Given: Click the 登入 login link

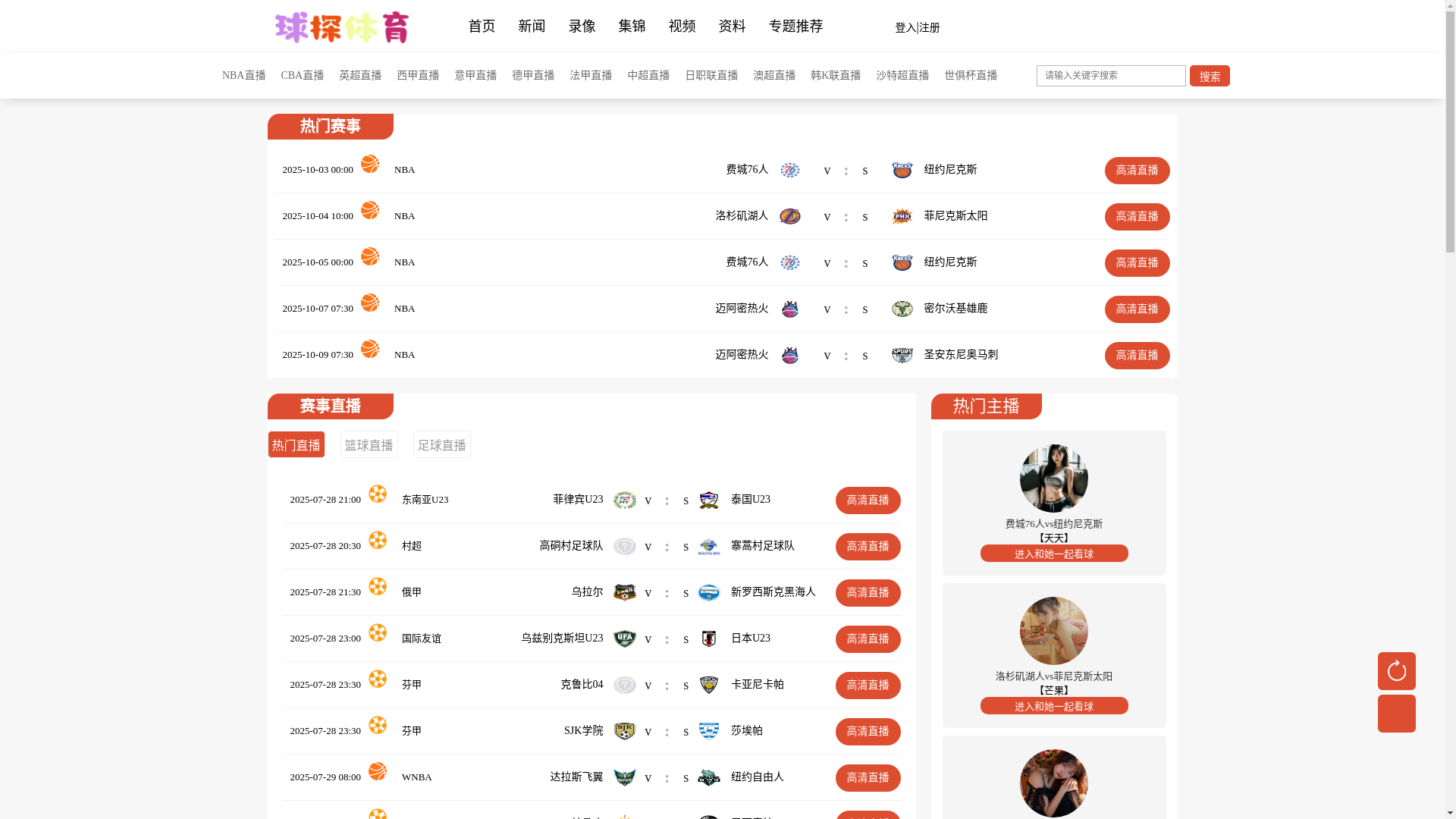Looking at the screenshot, I should pos(905,28).
